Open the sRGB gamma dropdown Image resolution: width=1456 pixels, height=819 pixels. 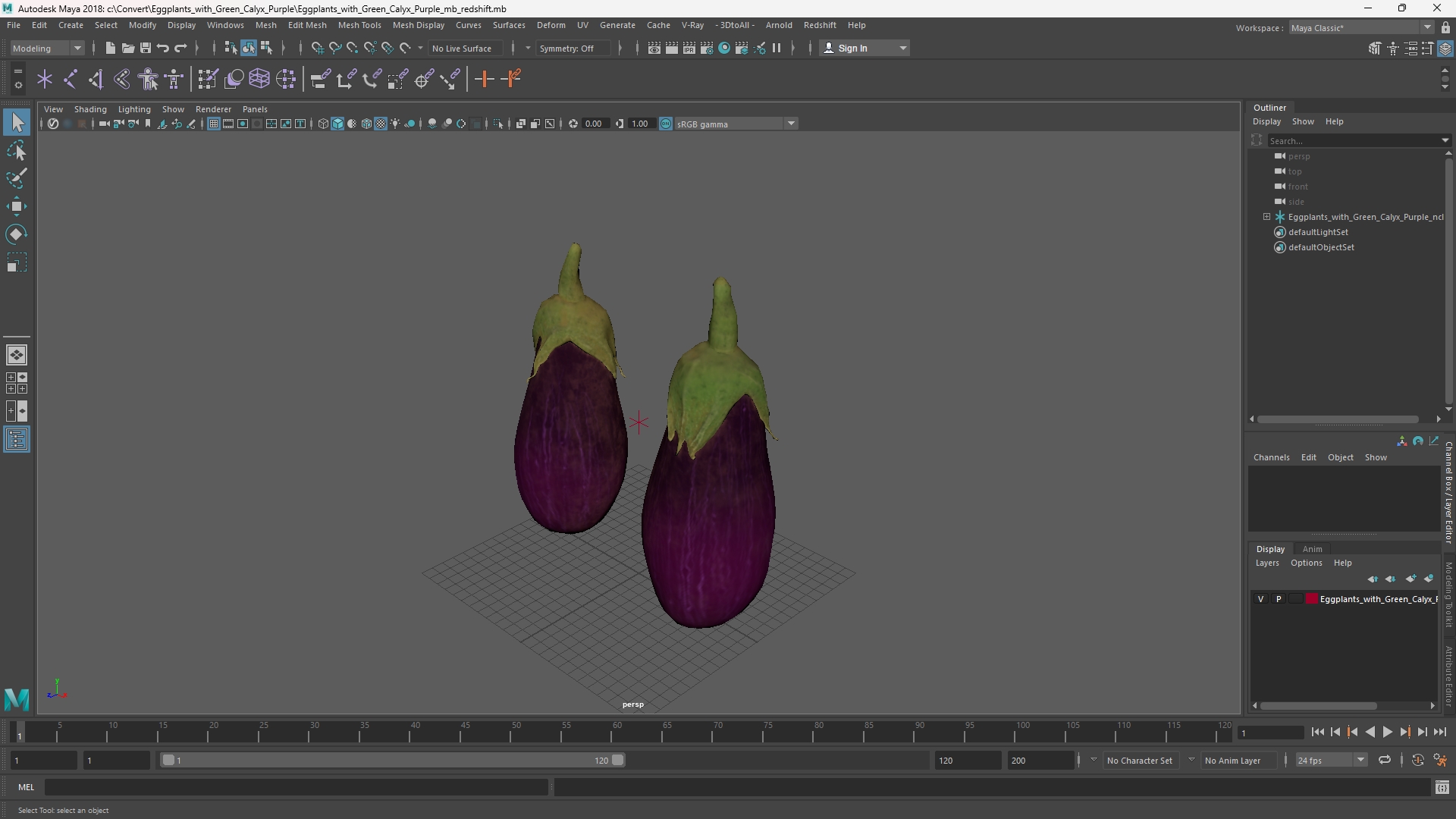(x=736, y=124)
